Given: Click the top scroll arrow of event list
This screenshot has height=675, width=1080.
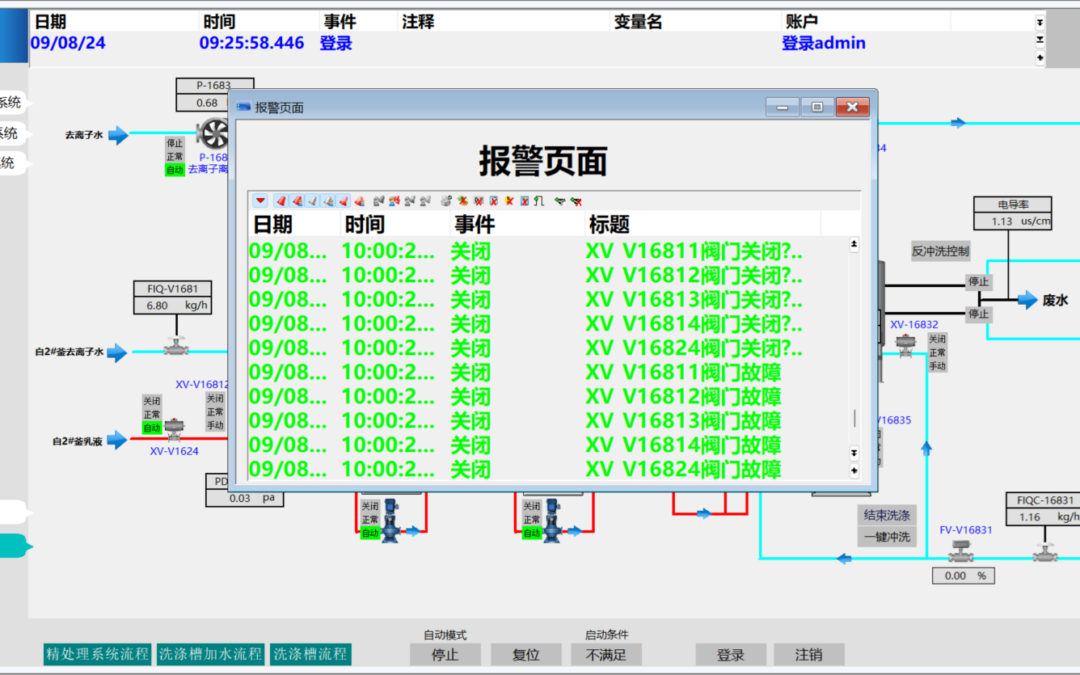Looking at the screenshot, I should 1040,23.
